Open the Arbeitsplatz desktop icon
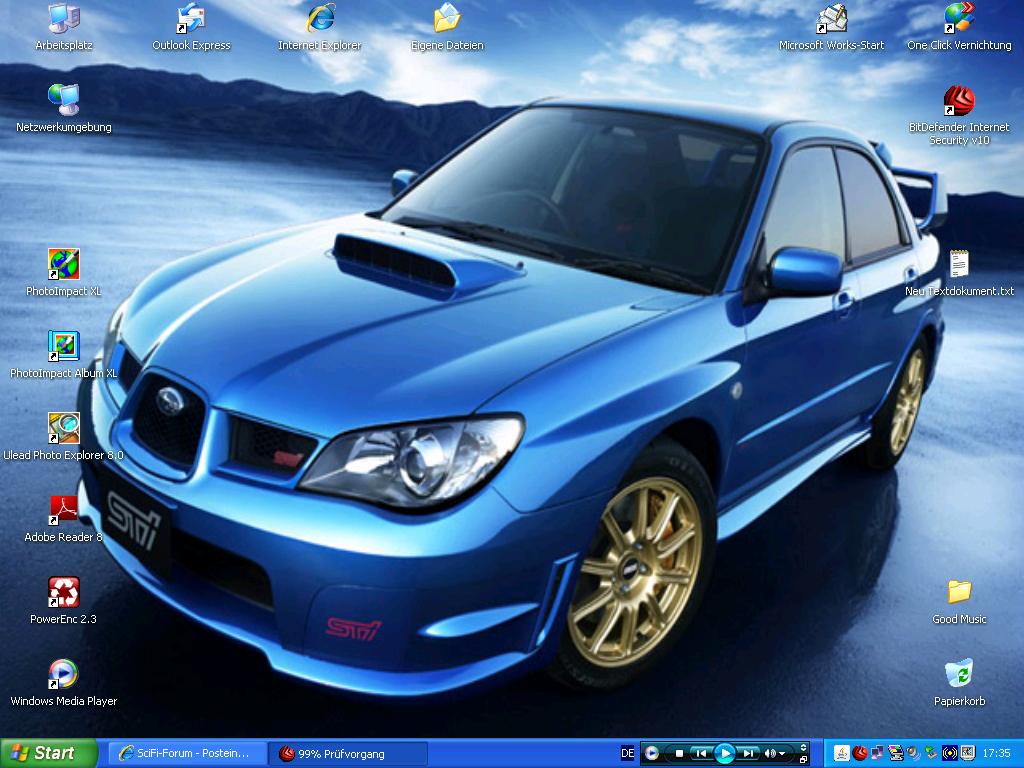 [x=64, y=18]
